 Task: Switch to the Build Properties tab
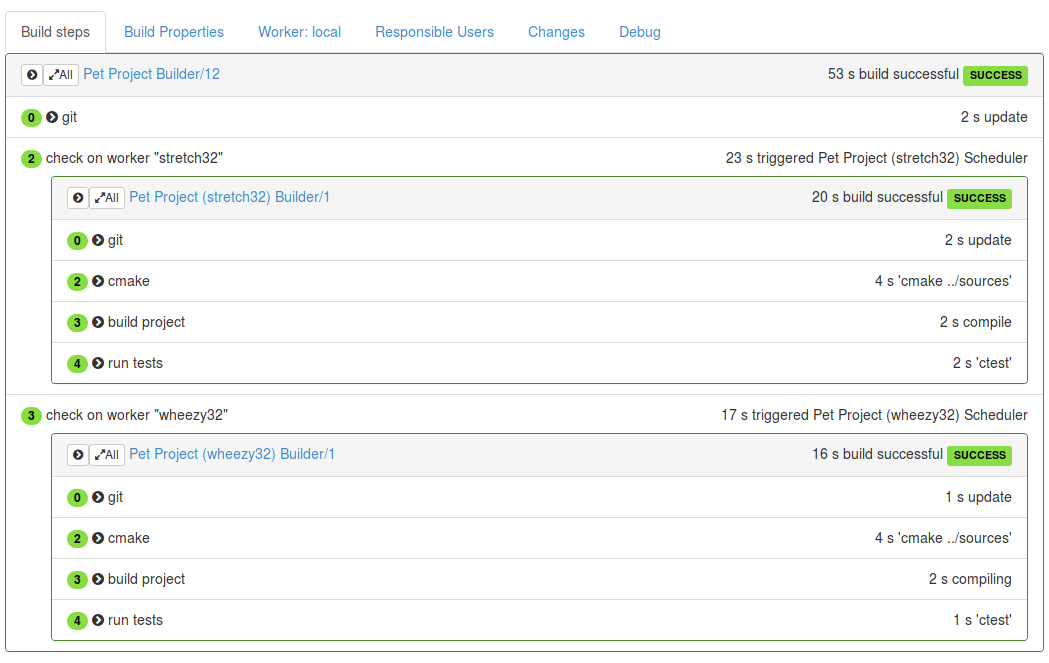pos(174,32)
